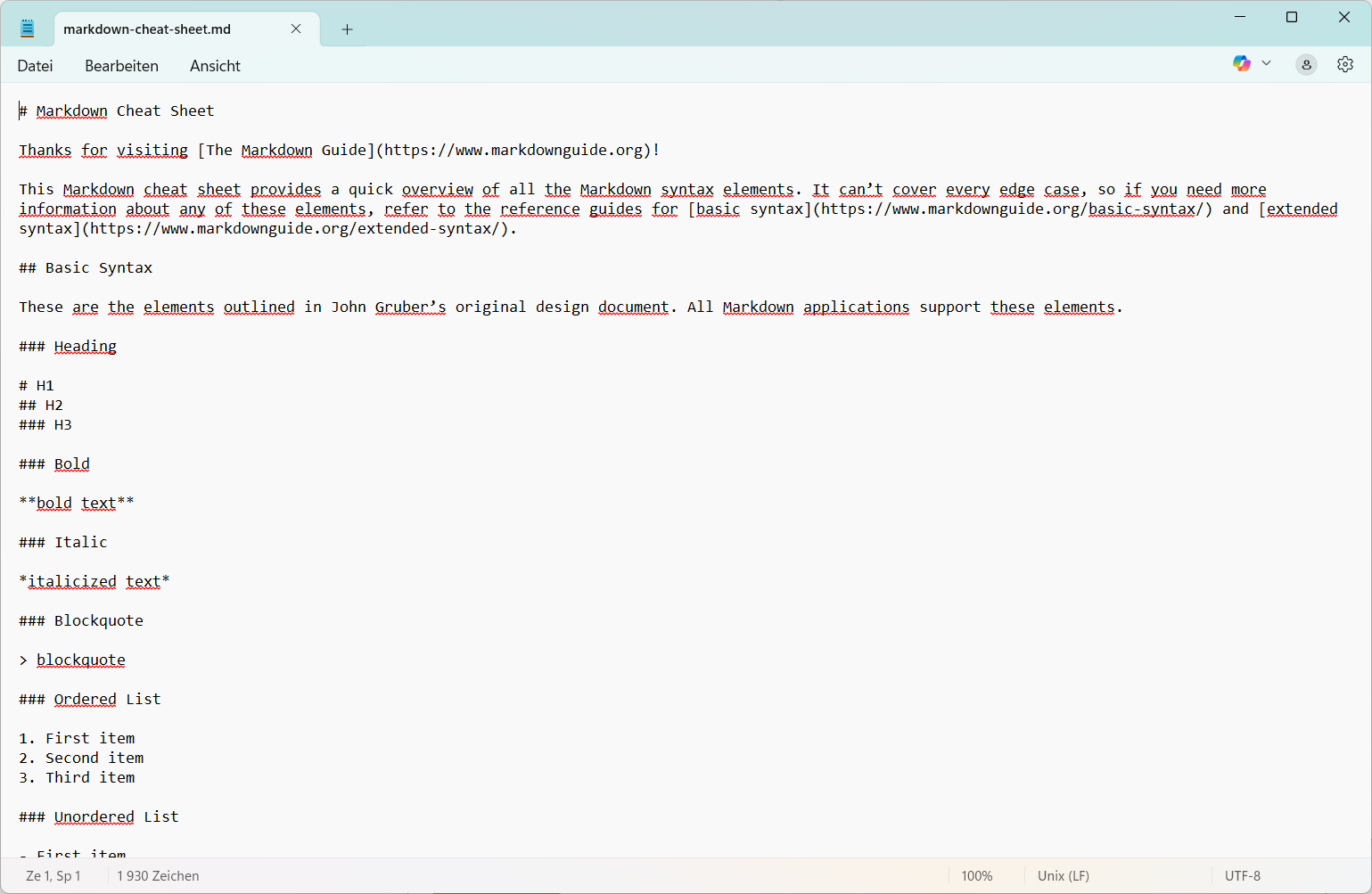1372x894 pixels.
Task: Click the Ze 1, Sp 1 position indicator
Action: click(53, 875)
